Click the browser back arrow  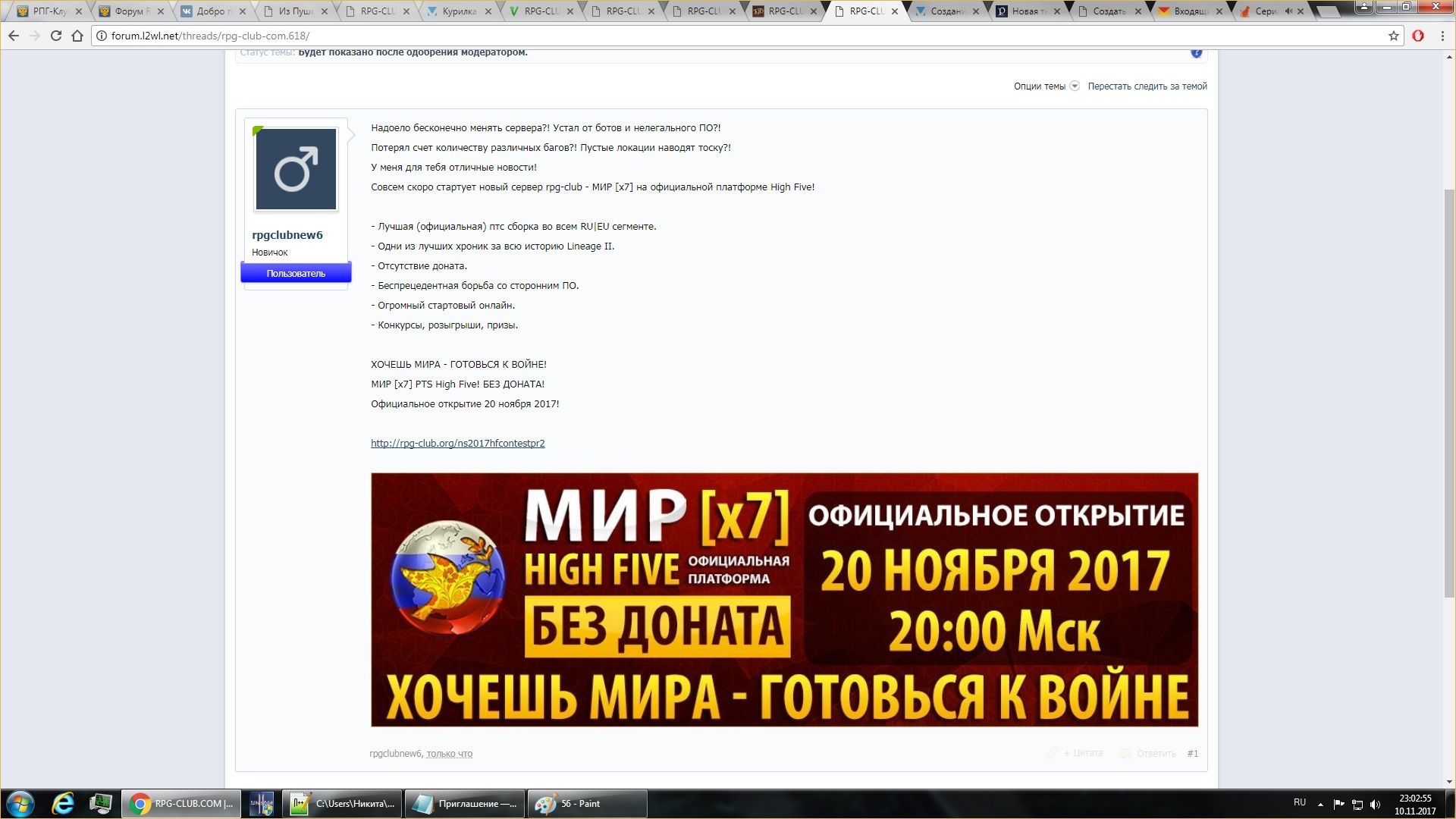14,36
